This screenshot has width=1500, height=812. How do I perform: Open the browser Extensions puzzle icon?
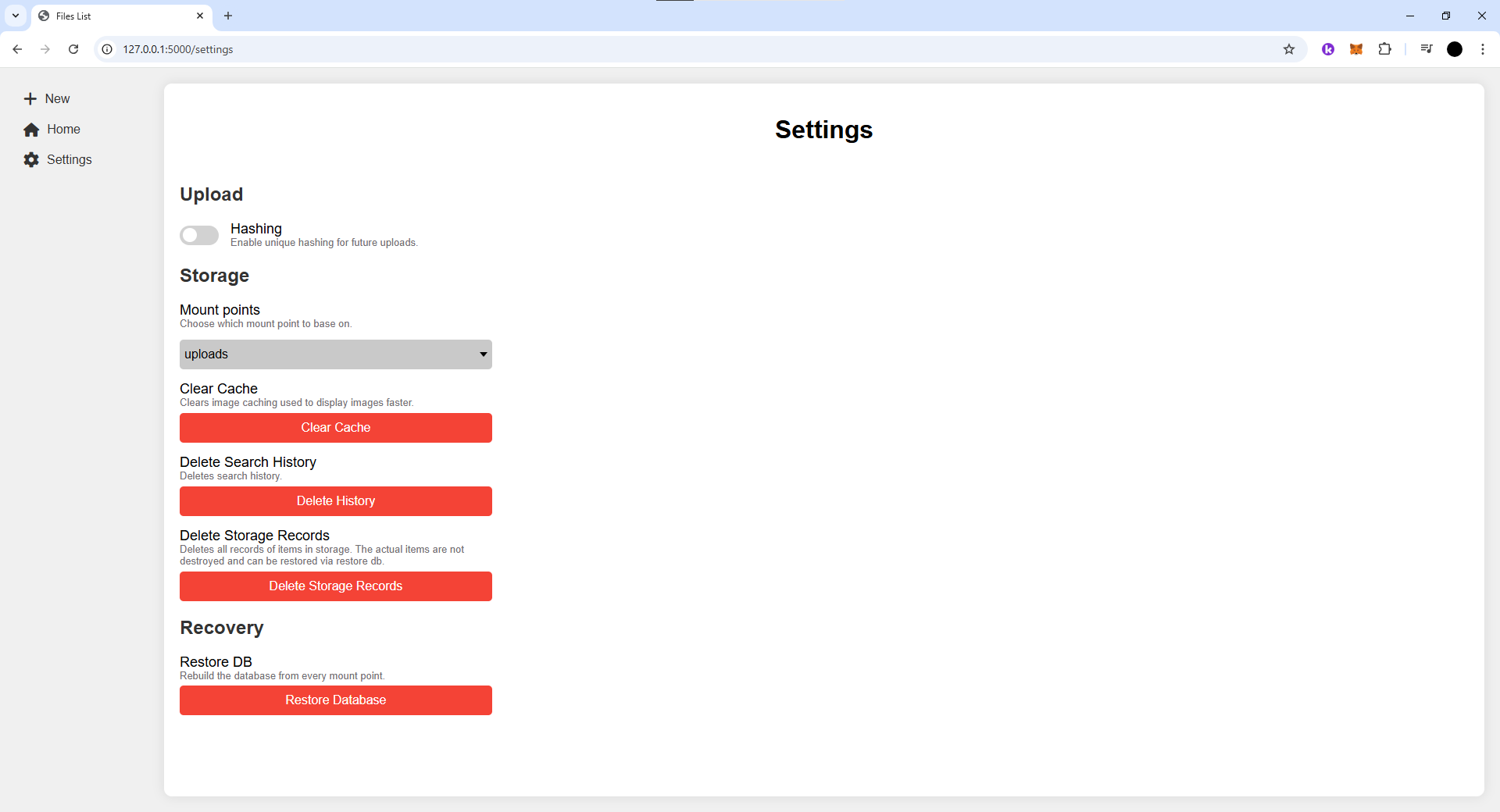coord(1384,49)
